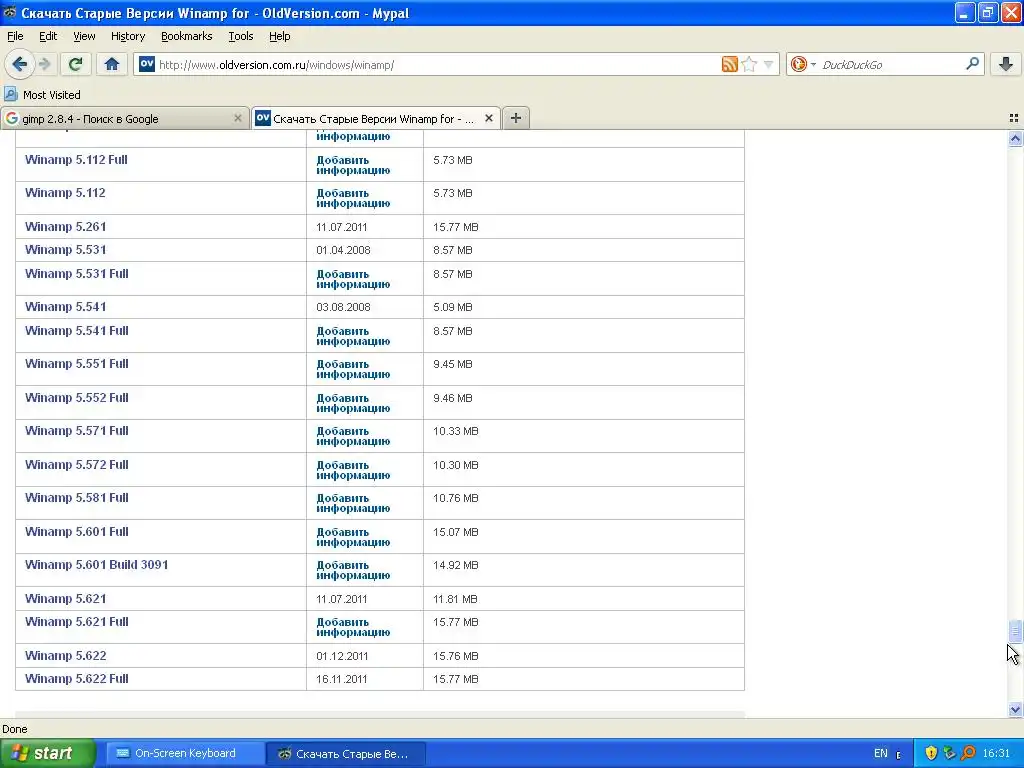Viewport: 1024px width, 768px height.
Task: Click the taskbar clock showing 16:31
Action: pos(996,753)
